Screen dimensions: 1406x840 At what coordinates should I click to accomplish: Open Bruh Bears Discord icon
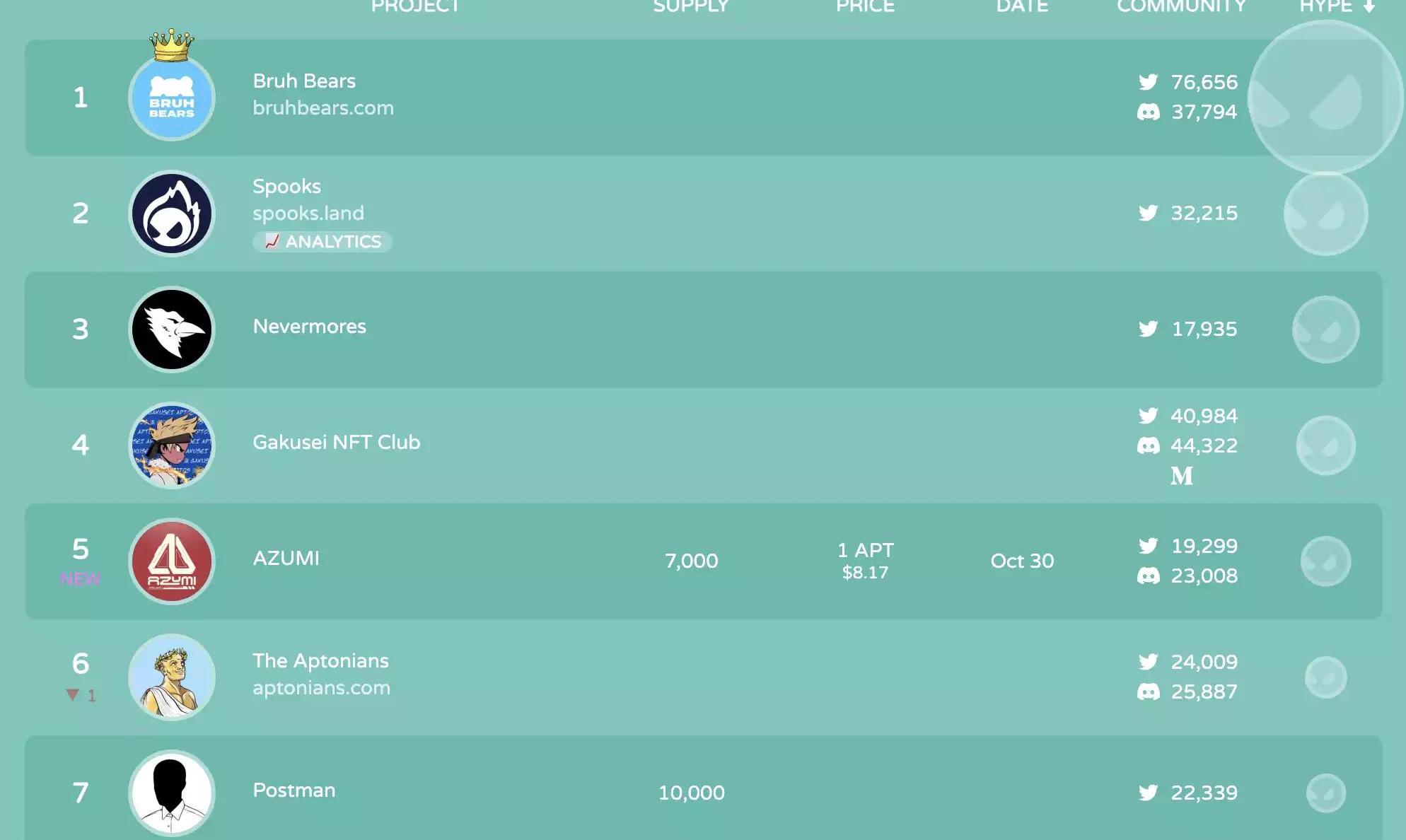[1148, 112]
